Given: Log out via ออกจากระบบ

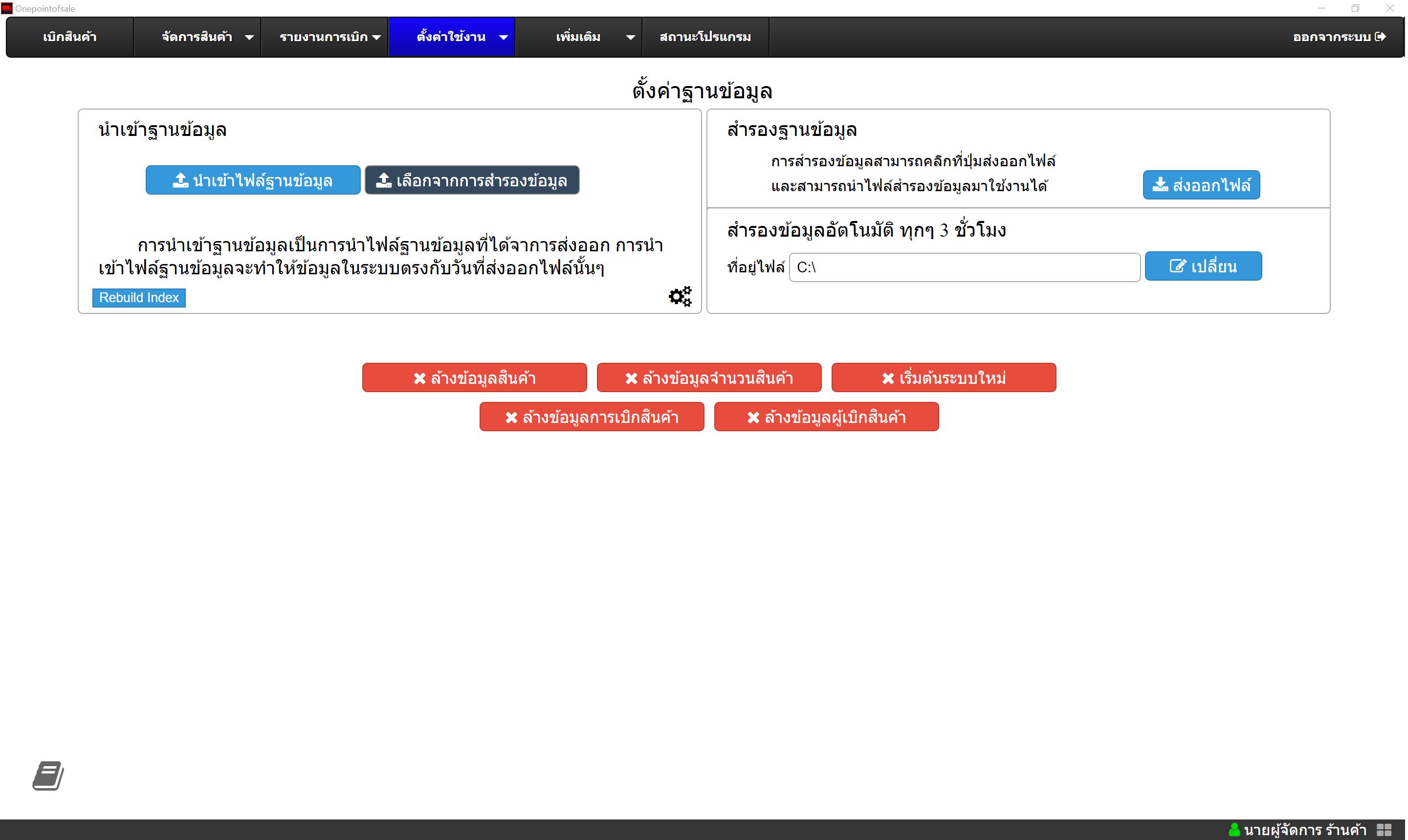Looking at the screenshot, I should (1340, 37).
